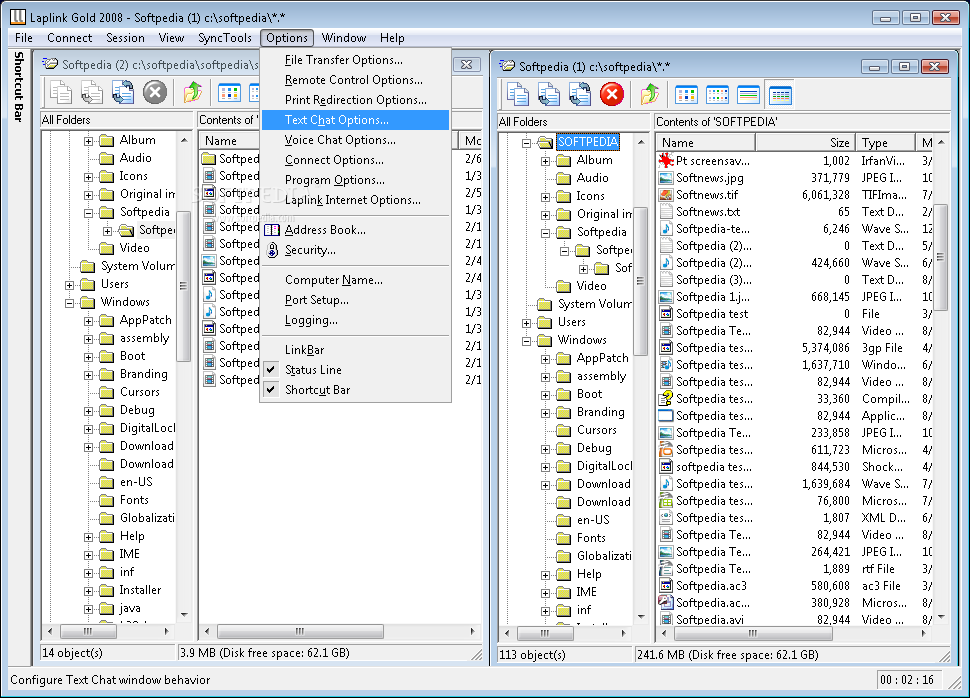Click the synchronize folders icon in Softpedia (1) toolbar
970x698 pixels.
pos(580,95)
